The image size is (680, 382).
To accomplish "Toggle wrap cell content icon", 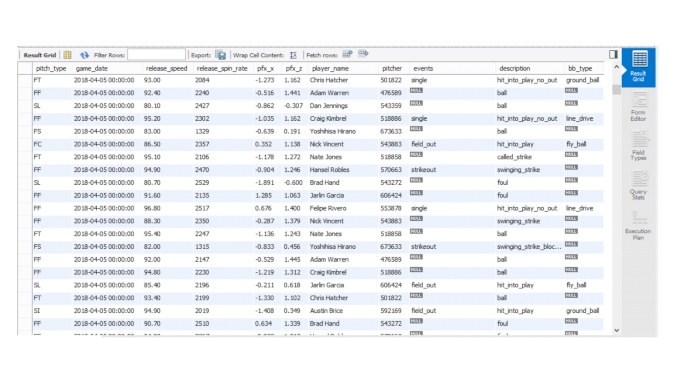I will pyautogui.click(x=293, y=55).
